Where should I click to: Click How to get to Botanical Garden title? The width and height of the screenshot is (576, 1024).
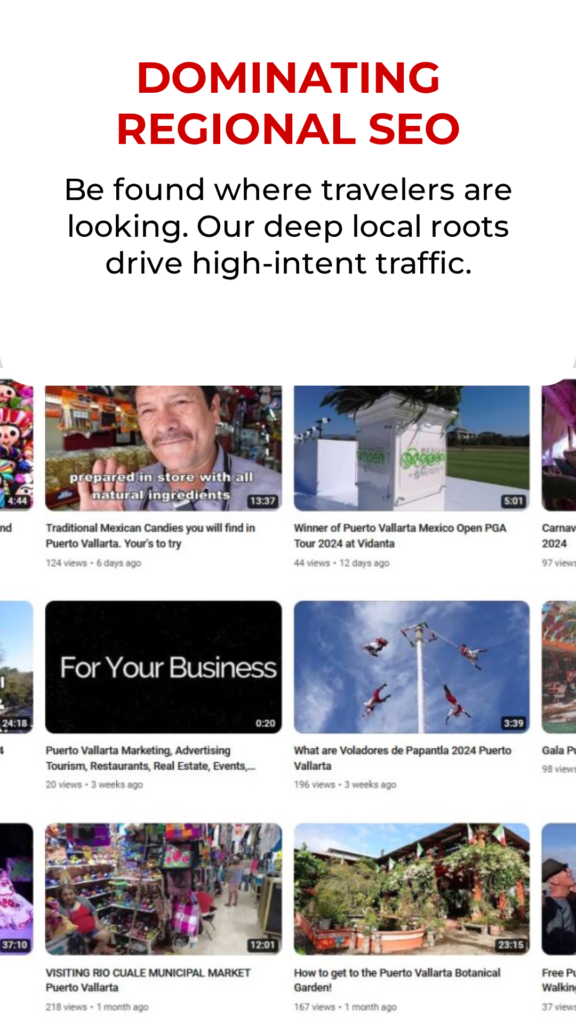point(397,980)
